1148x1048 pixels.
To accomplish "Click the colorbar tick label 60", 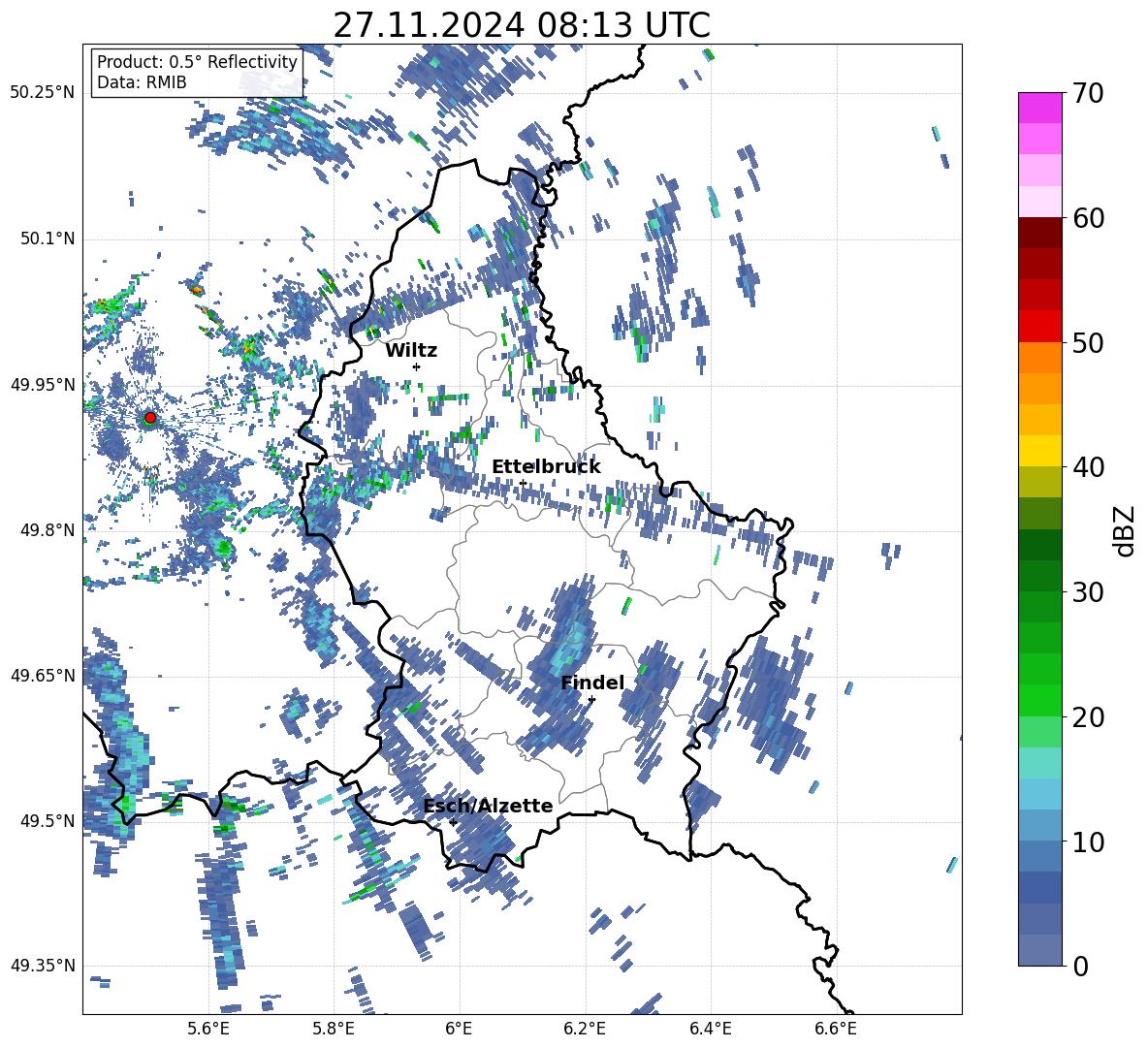I will (1089, 218).
